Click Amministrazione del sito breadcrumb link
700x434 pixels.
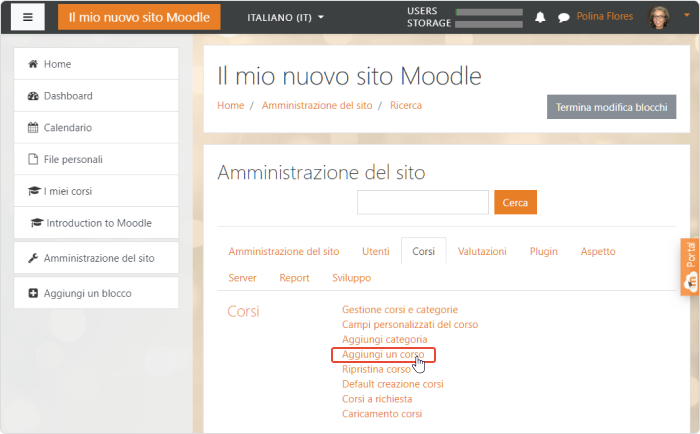(317, 105)
